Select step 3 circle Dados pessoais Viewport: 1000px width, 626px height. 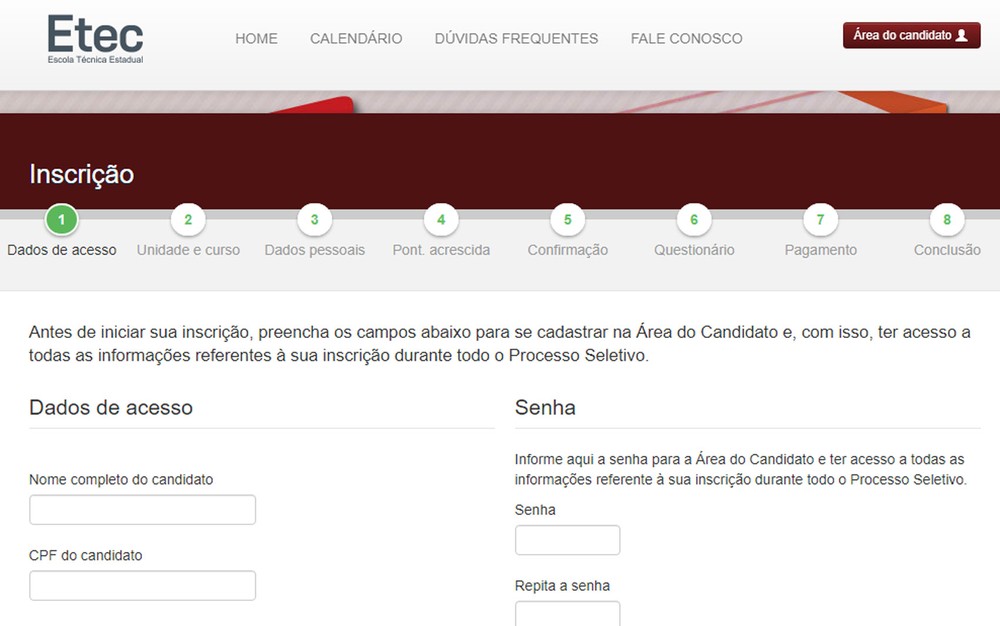point(314,220)
